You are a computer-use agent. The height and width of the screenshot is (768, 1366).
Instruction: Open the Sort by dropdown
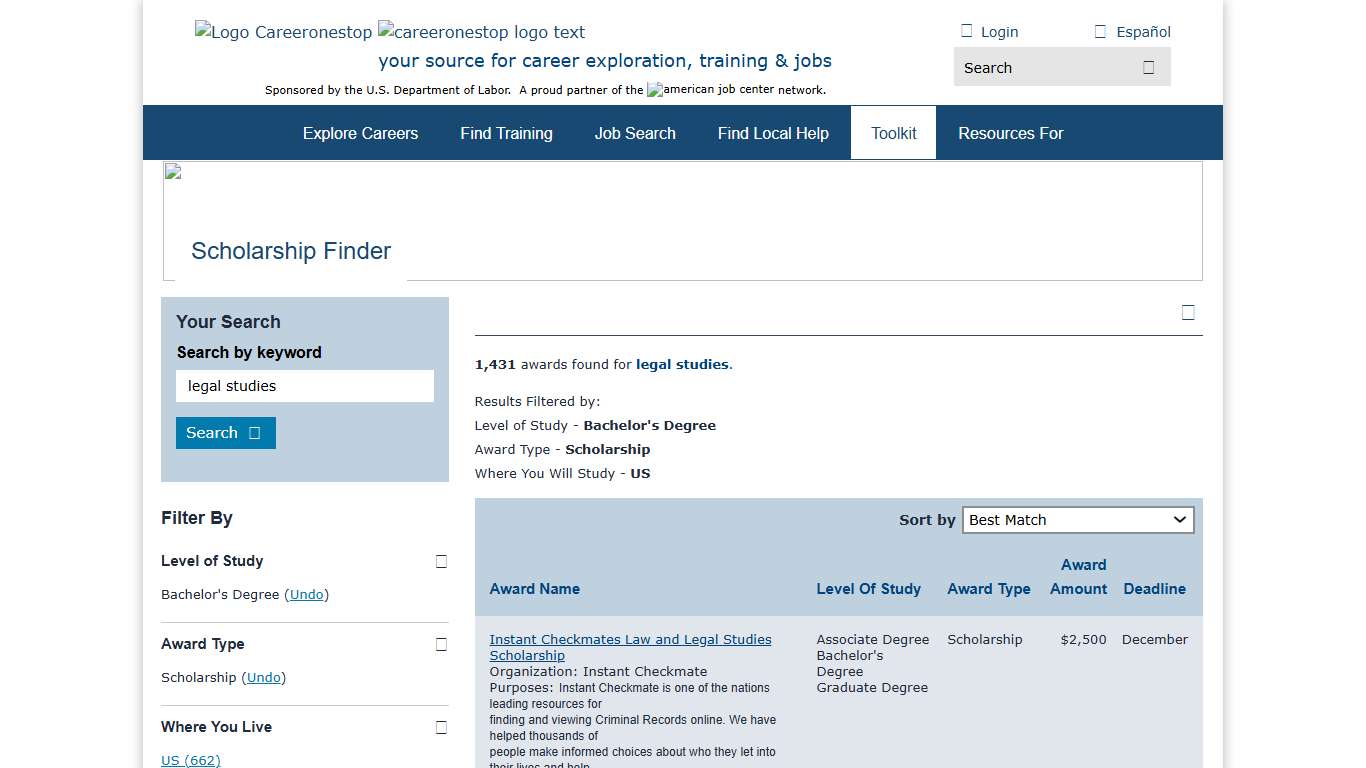point(1078,520)
